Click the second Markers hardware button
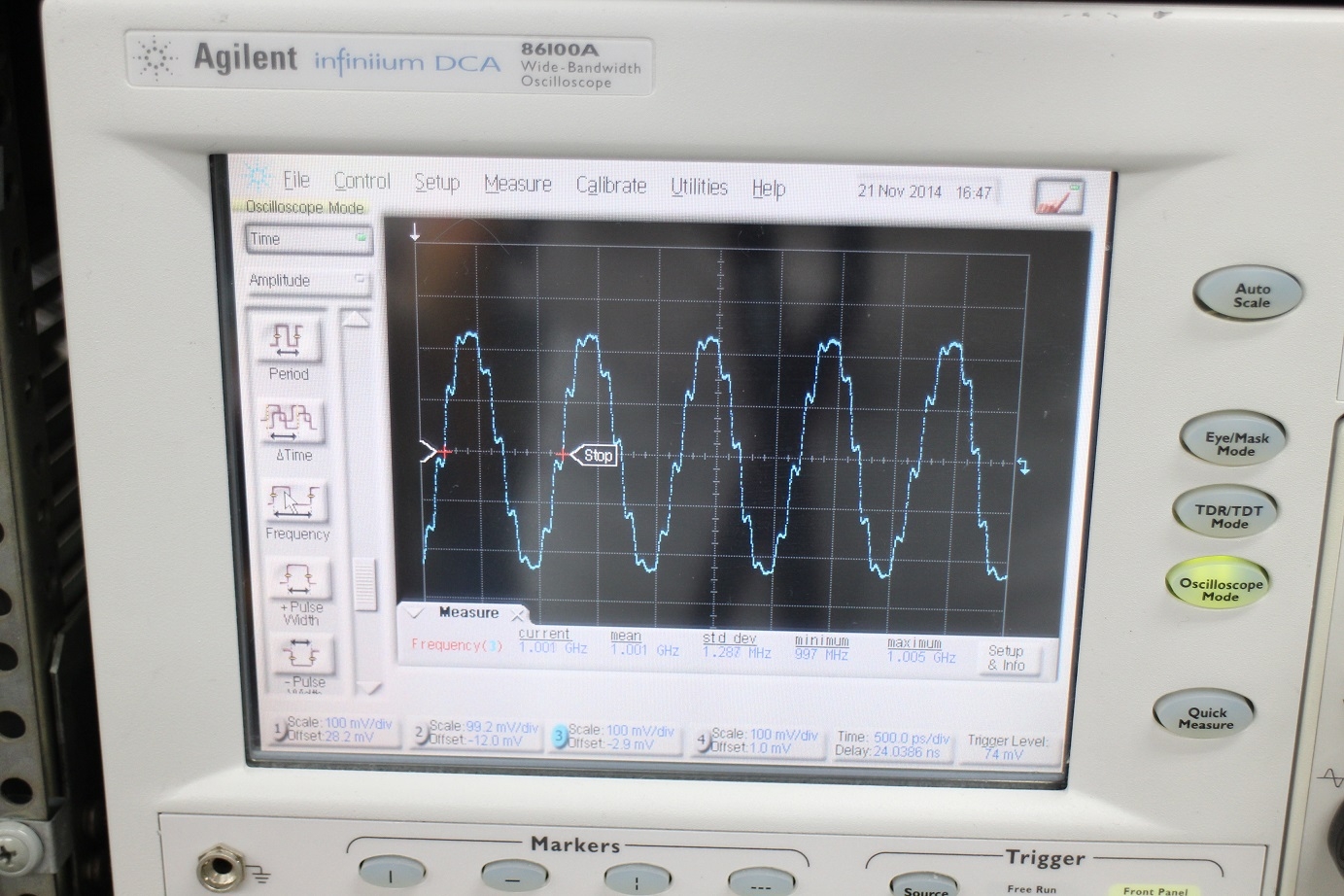The height and width of the screenshot is (896, 1344). tap(513, 879)
